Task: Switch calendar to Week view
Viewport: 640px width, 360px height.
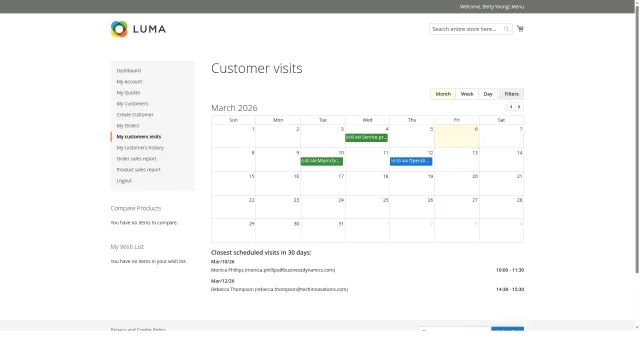Action: (467, 94)
